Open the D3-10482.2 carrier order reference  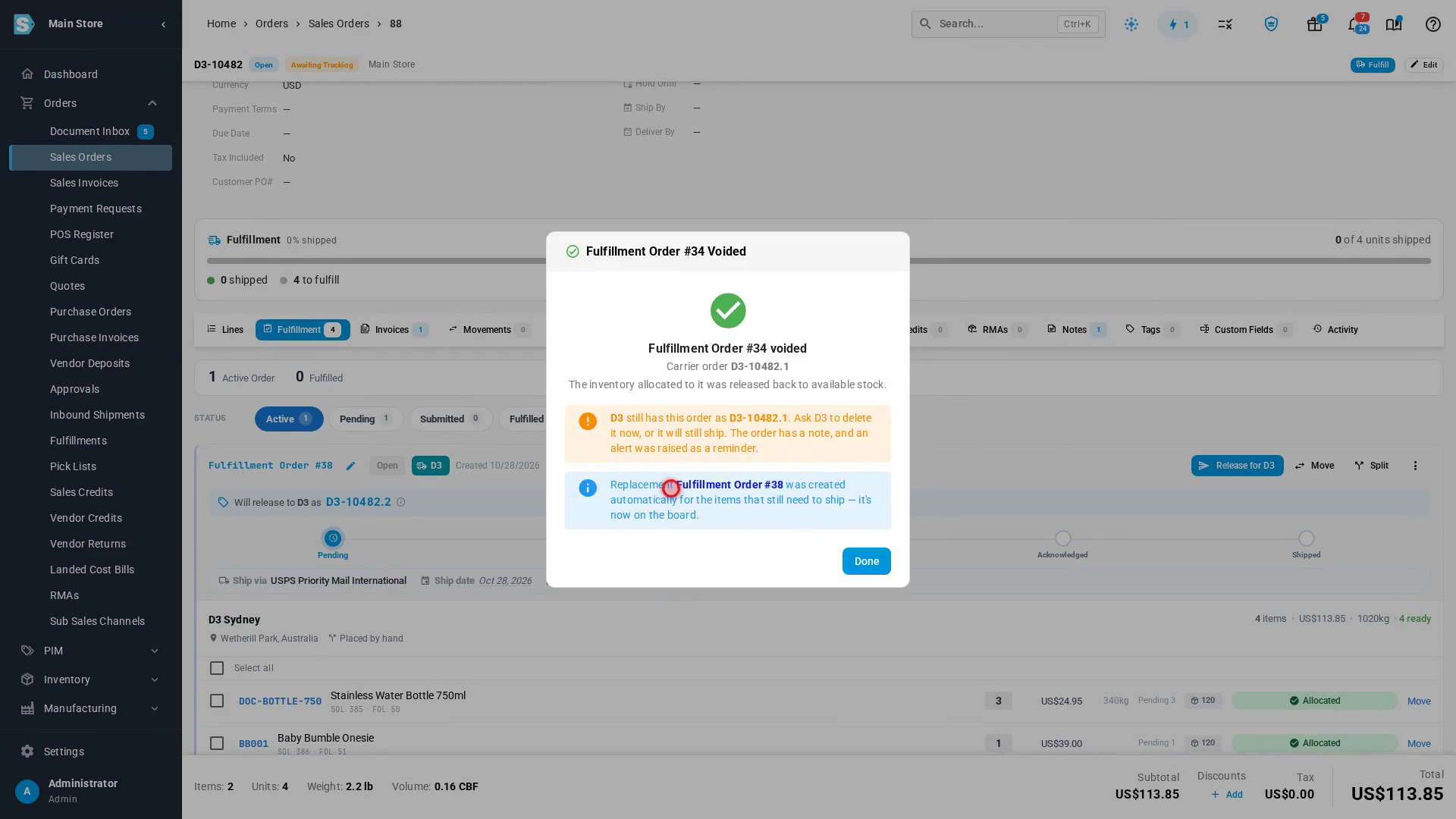tap(359, 502)
